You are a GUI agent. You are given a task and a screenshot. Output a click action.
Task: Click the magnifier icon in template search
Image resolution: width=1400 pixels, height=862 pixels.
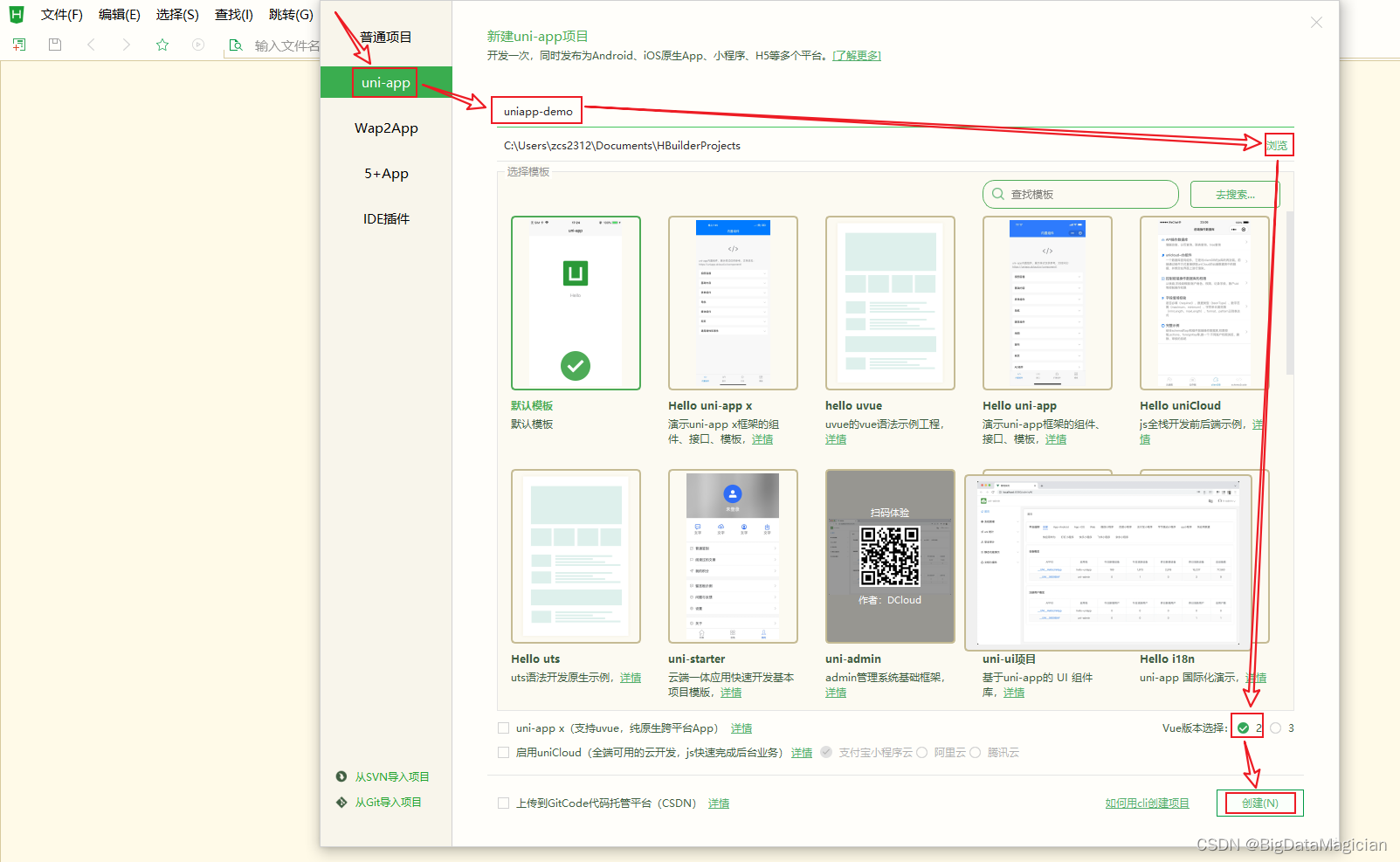click(998, 194)
